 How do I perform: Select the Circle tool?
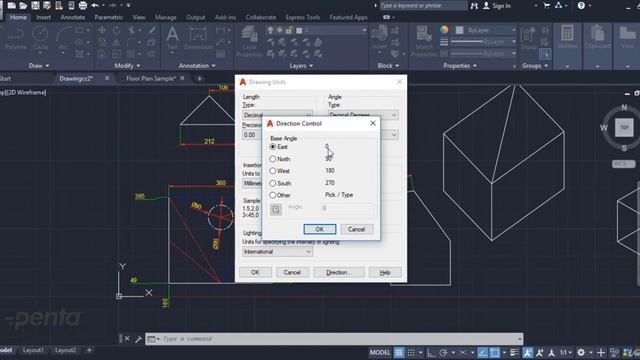(40, 38)
